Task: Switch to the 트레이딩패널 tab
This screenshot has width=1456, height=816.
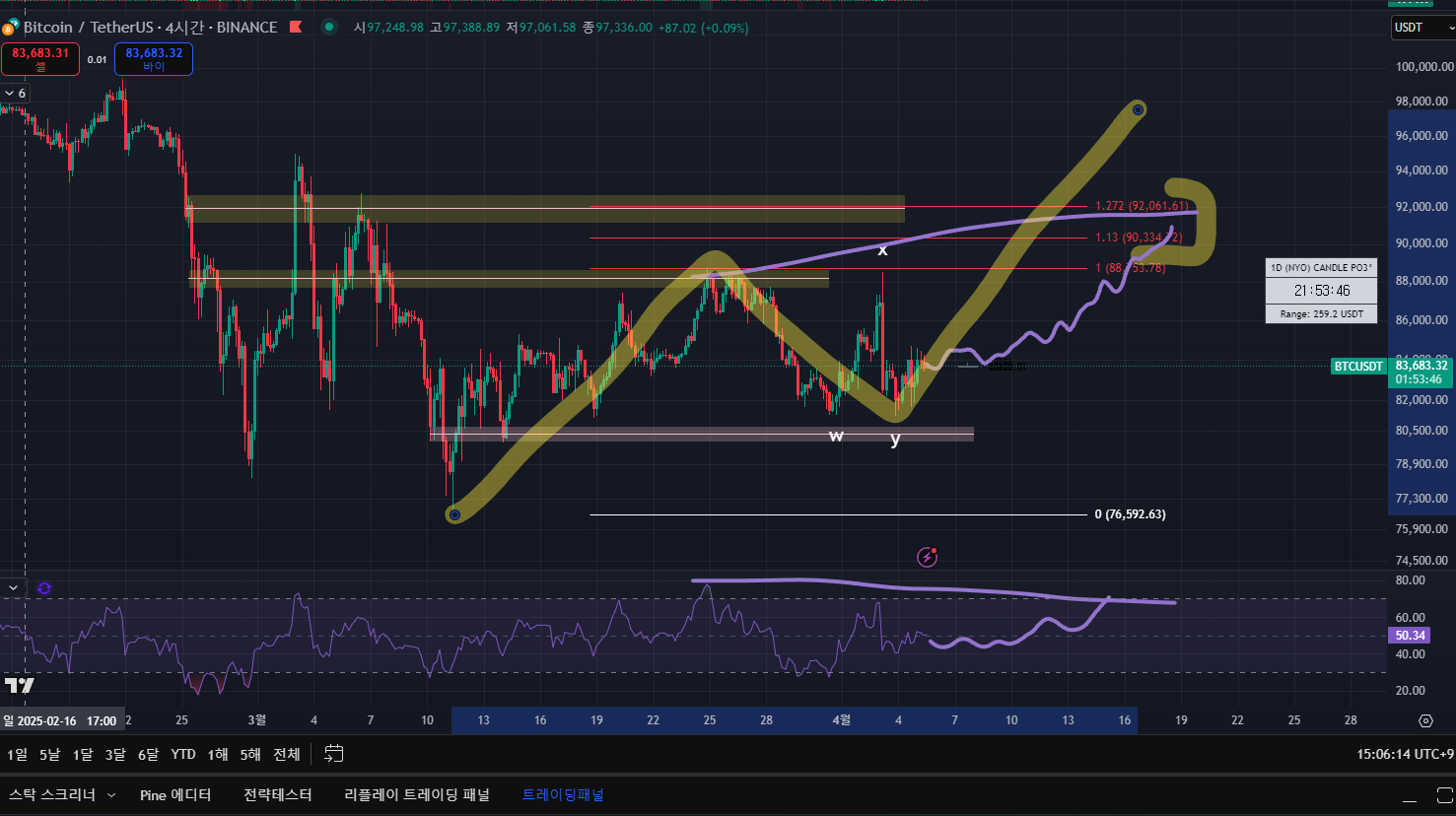Action: coord(563,794)
